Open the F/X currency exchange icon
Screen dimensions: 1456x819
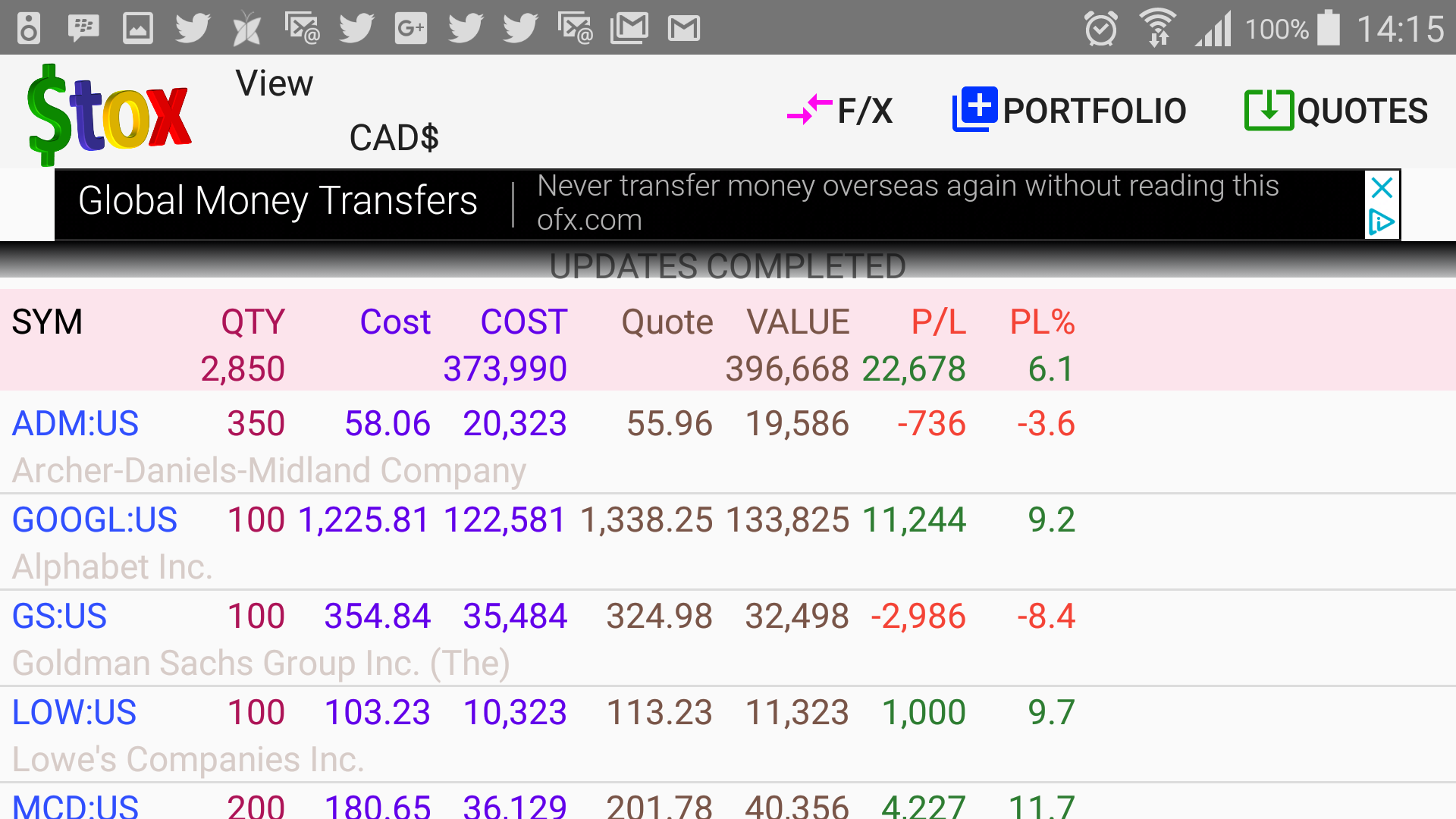[809, 111]
